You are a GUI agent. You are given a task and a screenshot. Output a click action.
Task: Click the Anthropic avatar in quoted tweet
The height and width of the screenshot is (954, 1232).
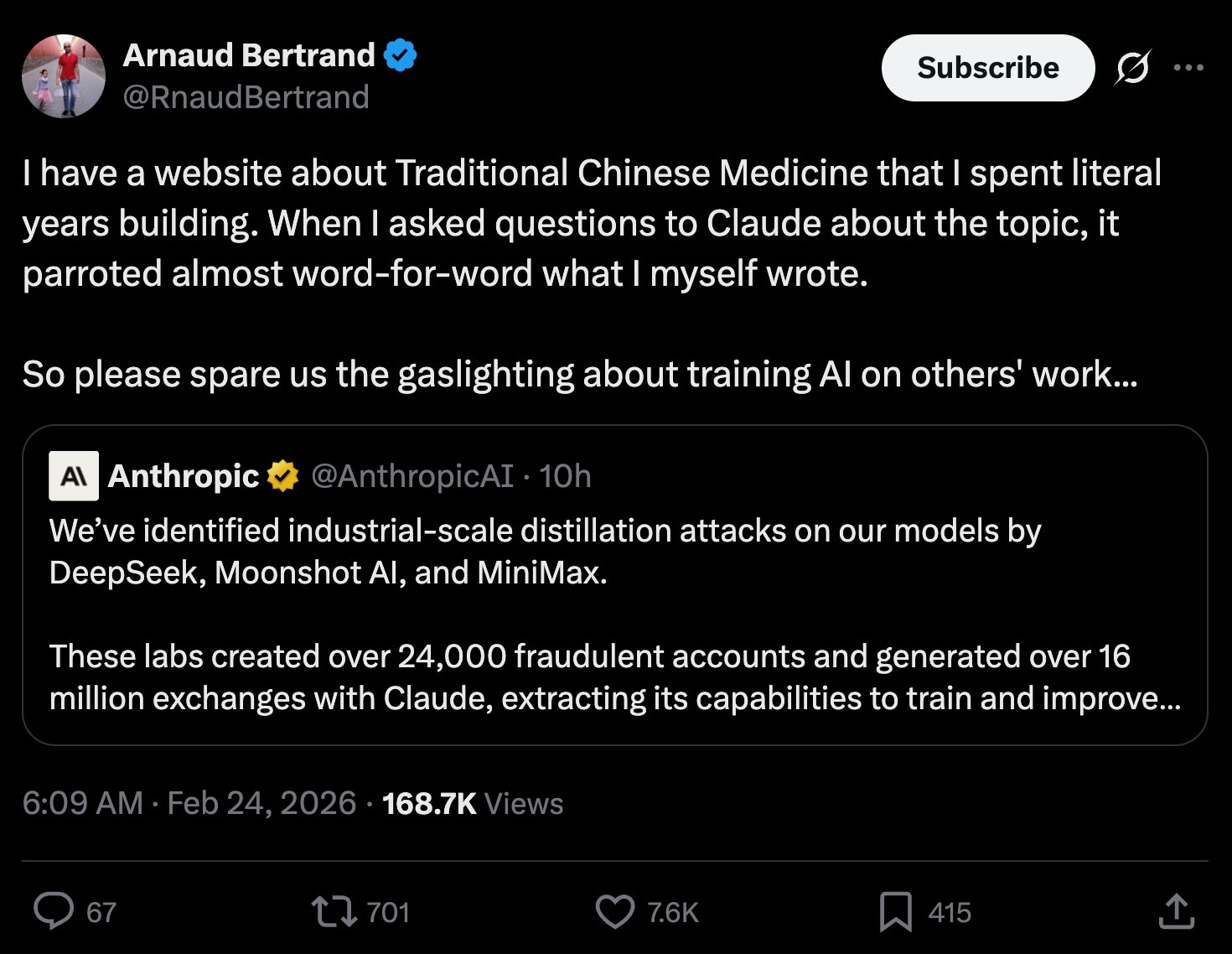[74, 476]
